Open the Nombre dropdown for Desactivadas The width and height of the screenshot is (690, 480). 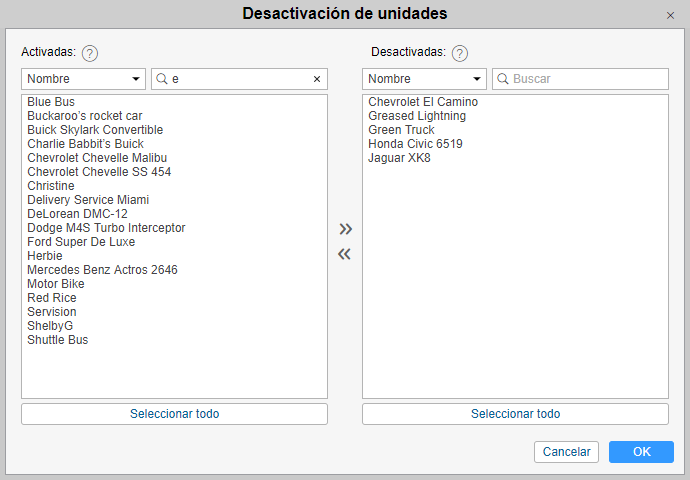point(425,79)
